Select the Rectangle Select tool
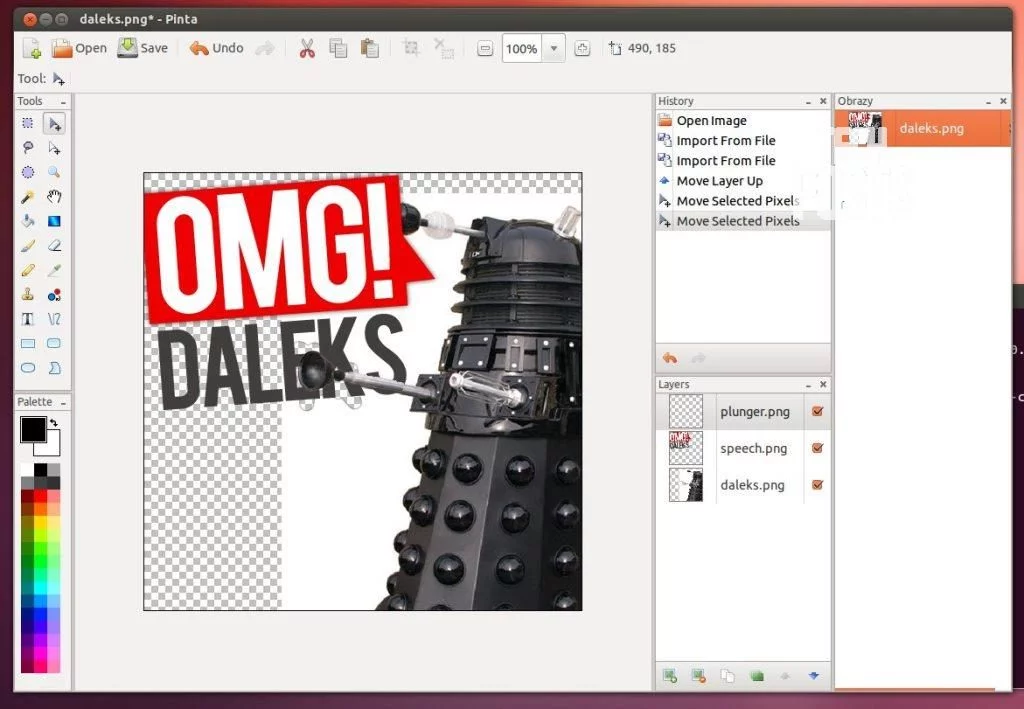The height and width of the screenshot is (709, 1024). [27, 123]
